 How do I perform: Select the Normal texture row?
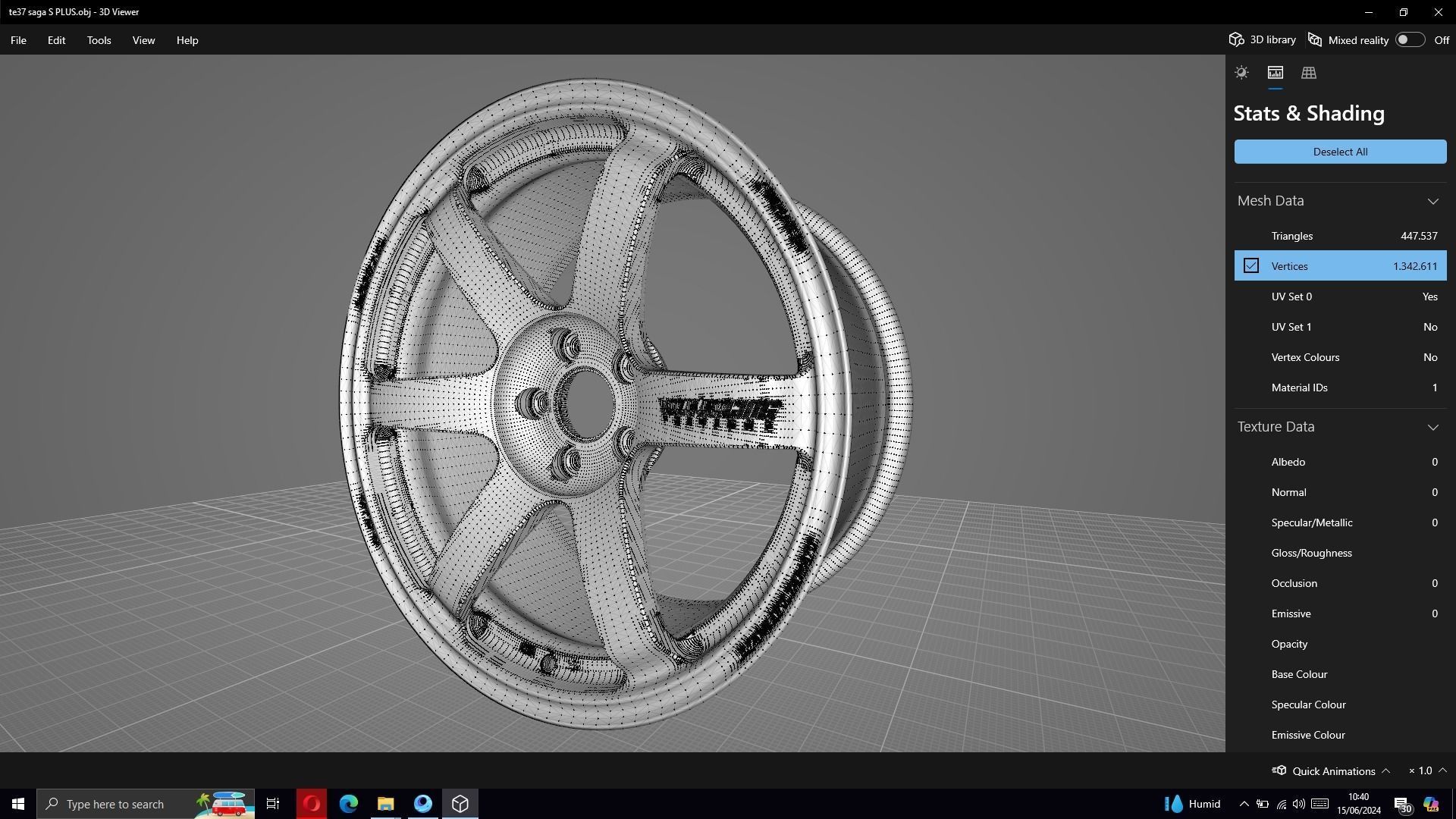coord(1340,492)
